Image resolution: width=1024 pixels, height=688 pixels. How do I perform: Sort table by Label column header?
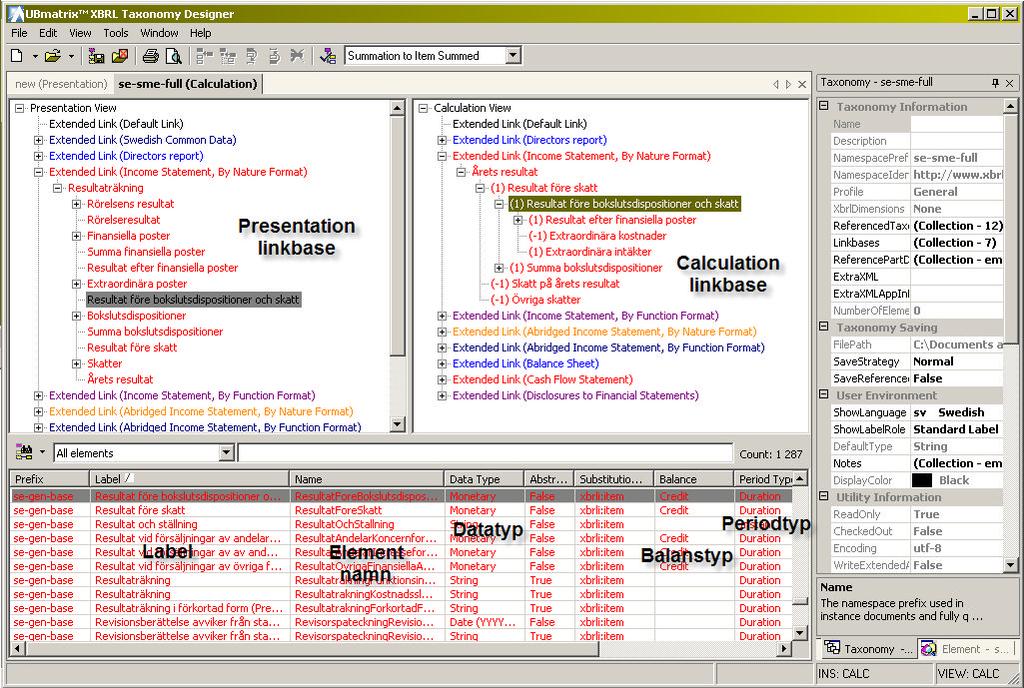point(189,479)
